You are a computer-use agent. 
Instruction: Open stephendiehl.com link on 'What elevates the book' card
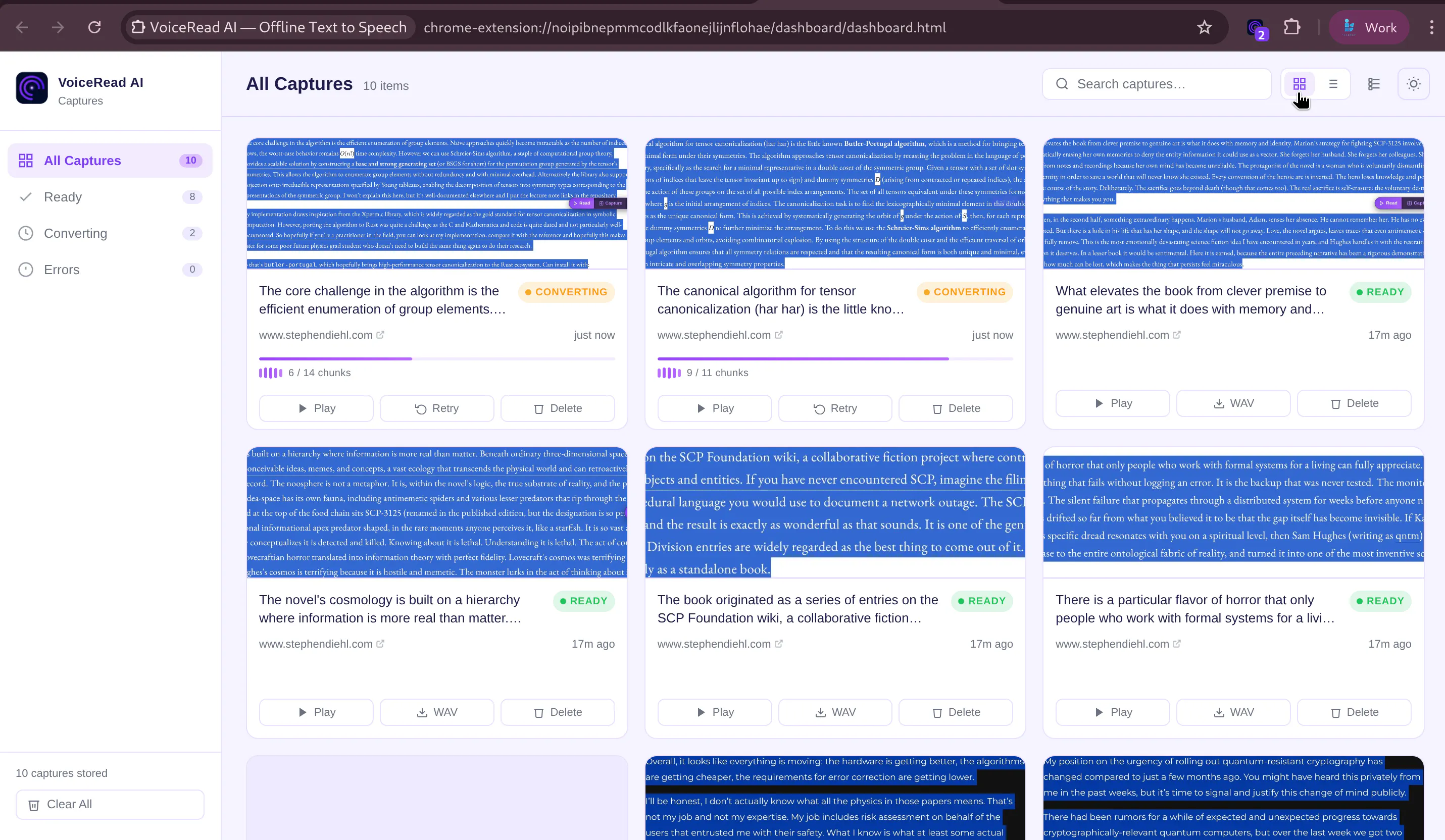tap(1118, 335)
